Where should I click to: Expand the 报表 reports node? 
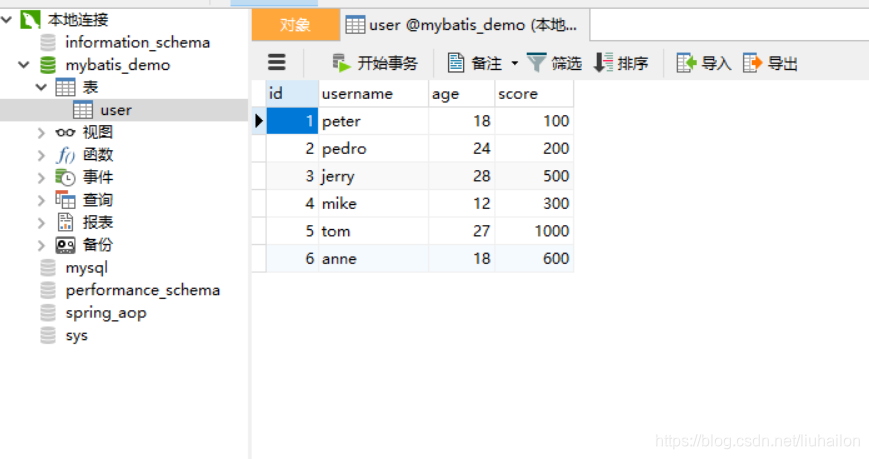coord(41,223)
